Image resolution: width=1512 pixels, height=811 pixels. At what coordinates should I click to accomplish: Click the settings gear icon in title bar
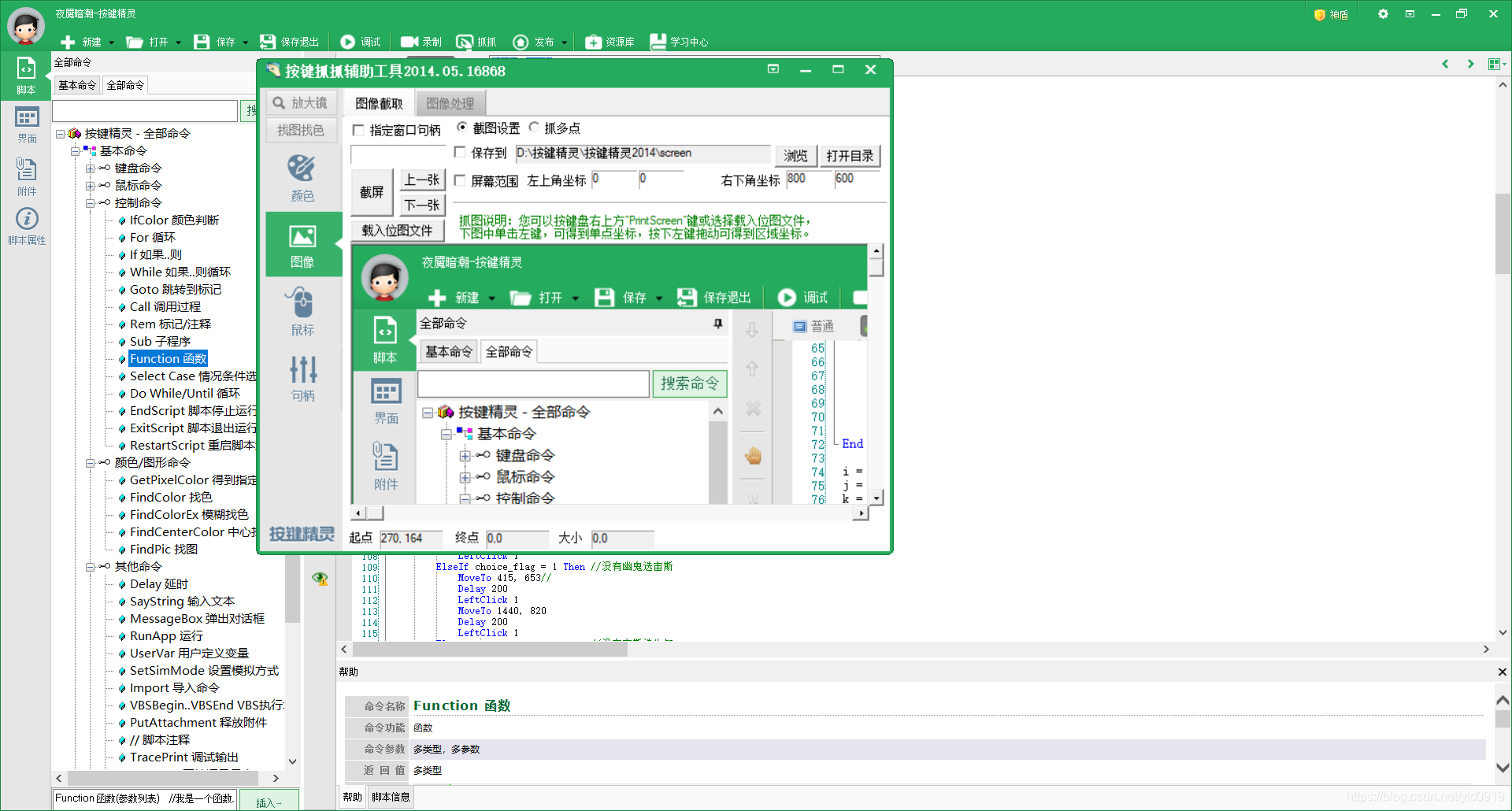(x=1383, y=14)
